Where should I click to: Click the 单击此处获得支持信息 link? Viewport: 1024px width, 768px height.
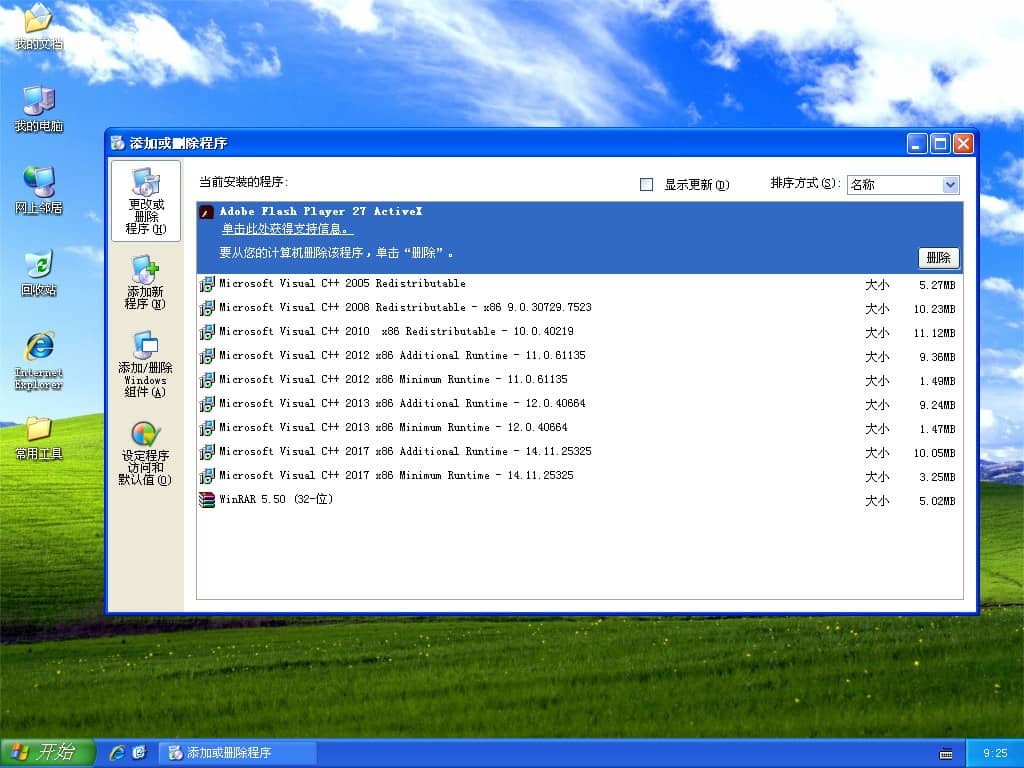click(x=287, y=230)
